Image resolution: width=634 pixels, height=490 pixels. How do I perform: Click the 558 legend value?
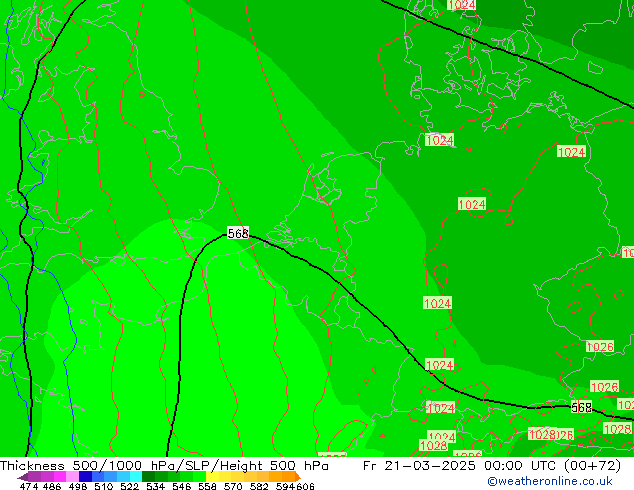(207, 486)
